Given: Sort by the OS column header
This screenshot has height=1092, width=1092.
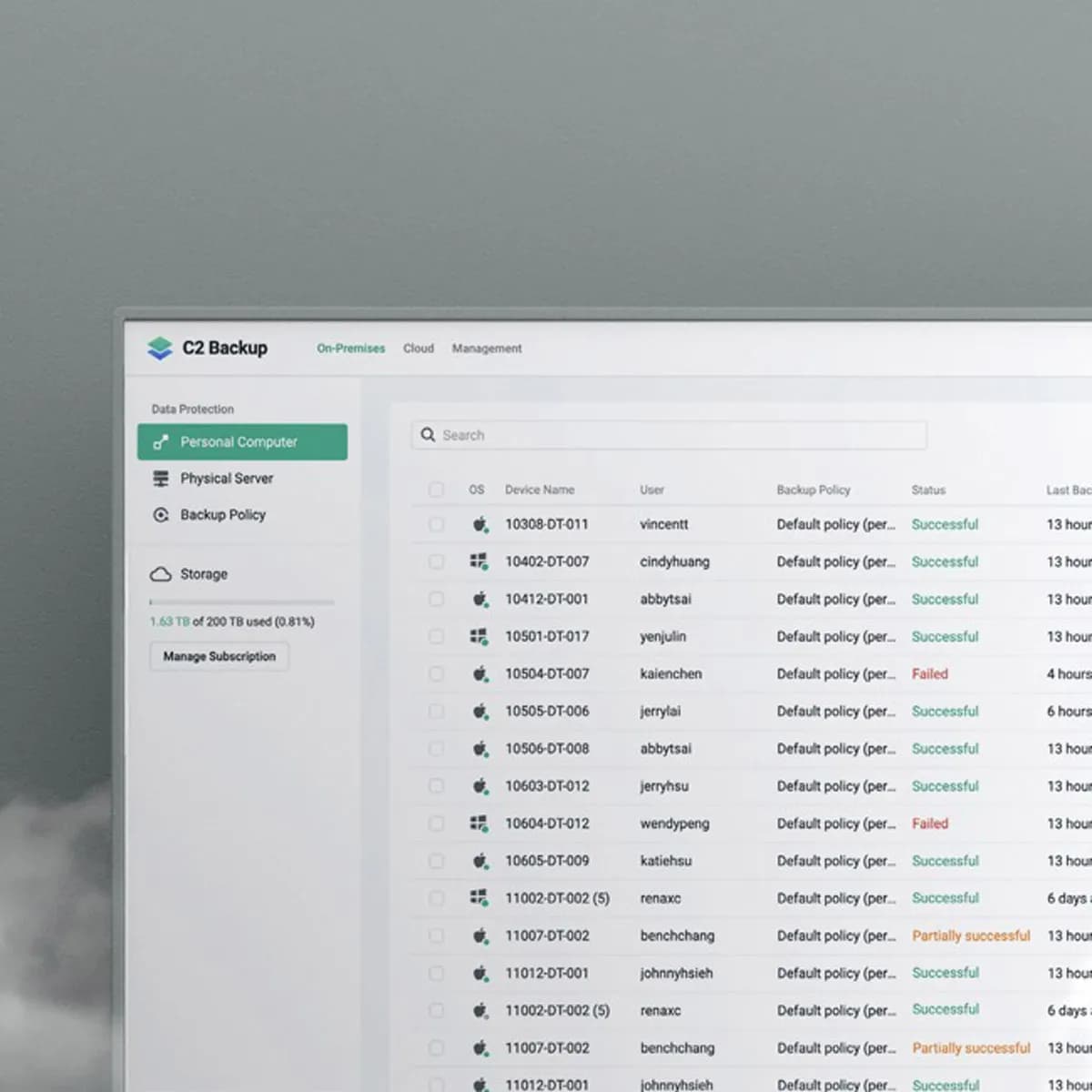Looking at the screenshot, I should click(x=477, y=490).
